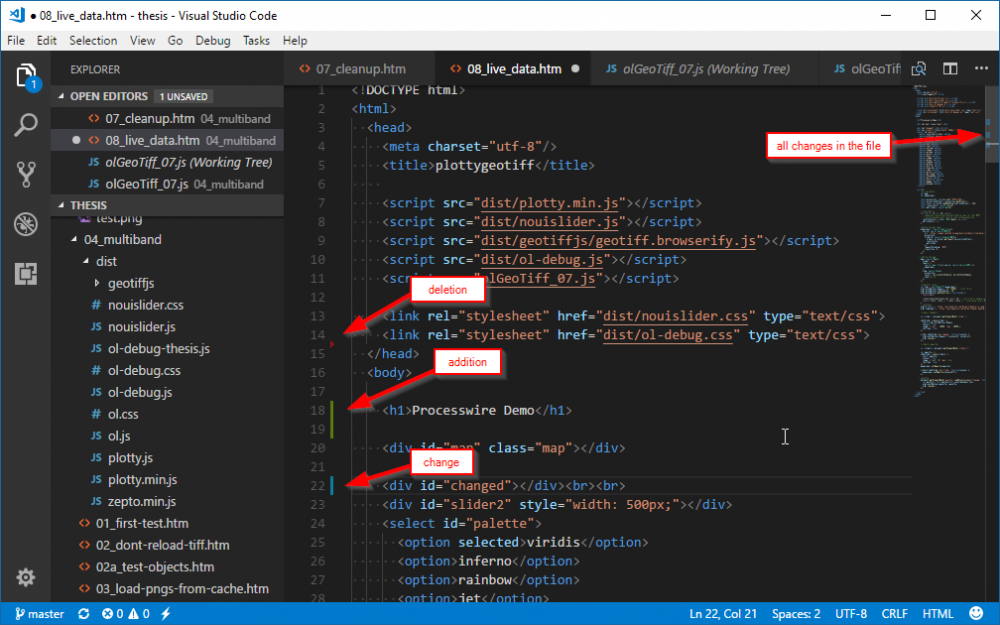Click the HTML language mode selector
Viewport: 1000px width, 625px height.
click(x=938, y=613)
